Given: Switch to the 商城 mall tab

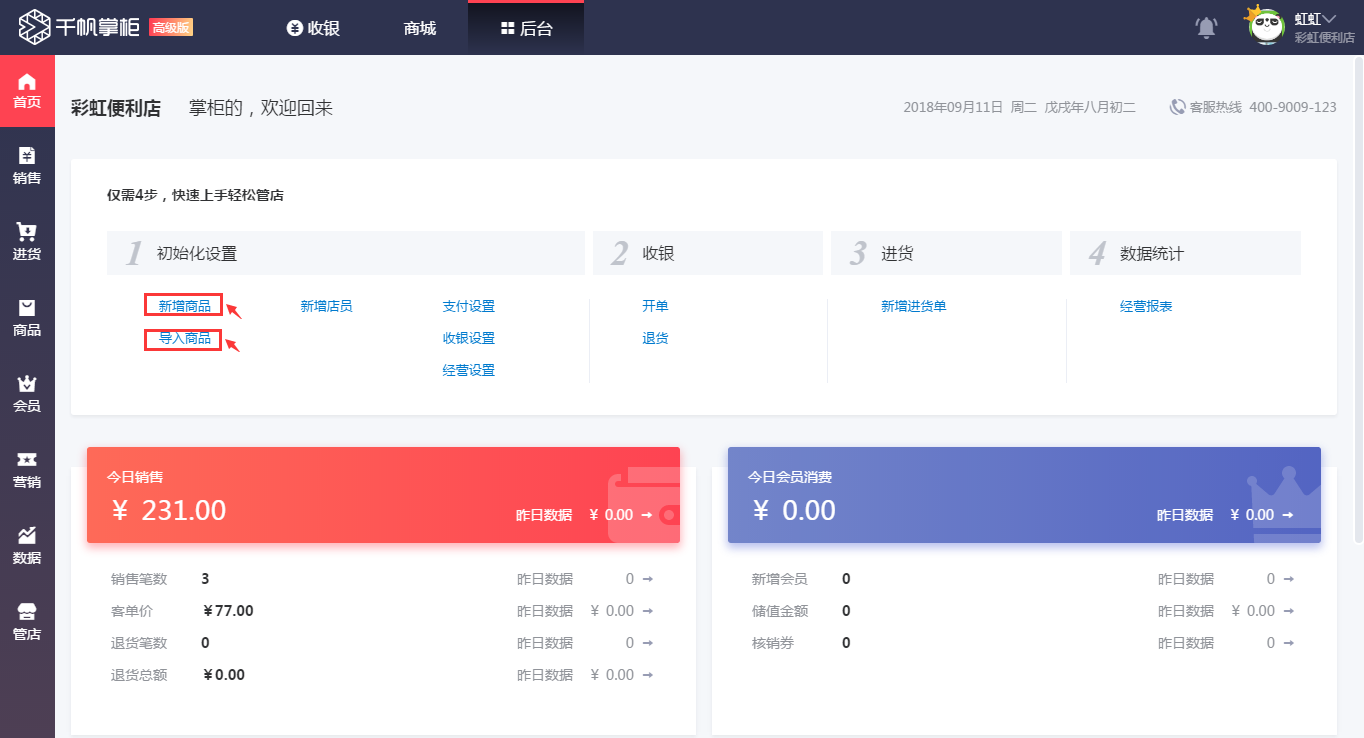Looking at the screenshot, I should click(x=418, y=28).
